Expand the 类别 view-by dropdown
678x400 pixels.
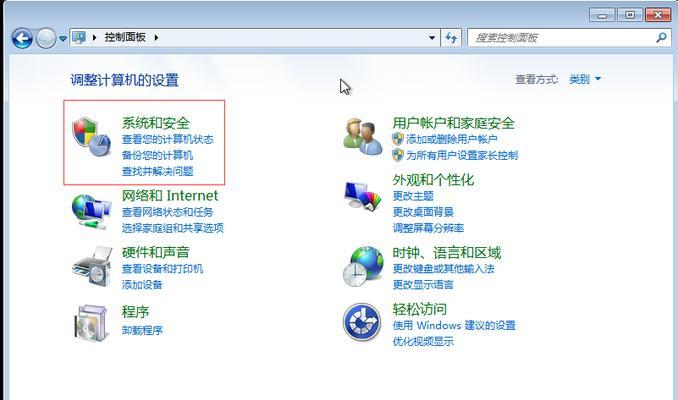pos(585,79)
